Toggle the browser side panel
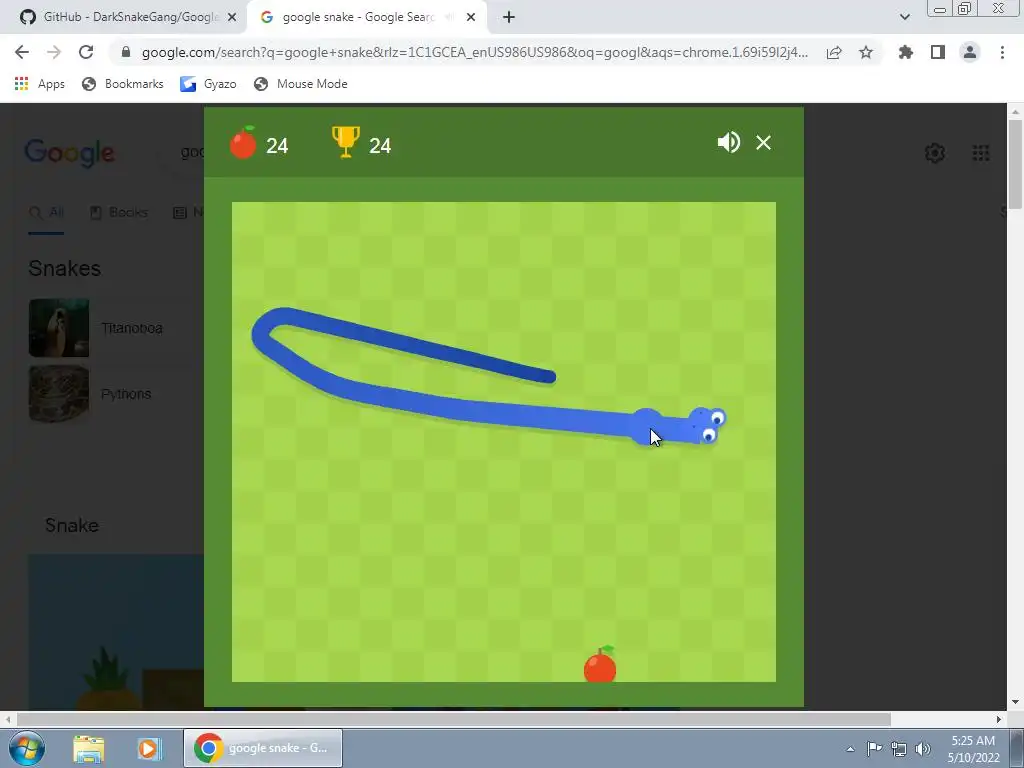Image resolution: width=1024 pixels, height=768 pixels. (x=938, y=52)
